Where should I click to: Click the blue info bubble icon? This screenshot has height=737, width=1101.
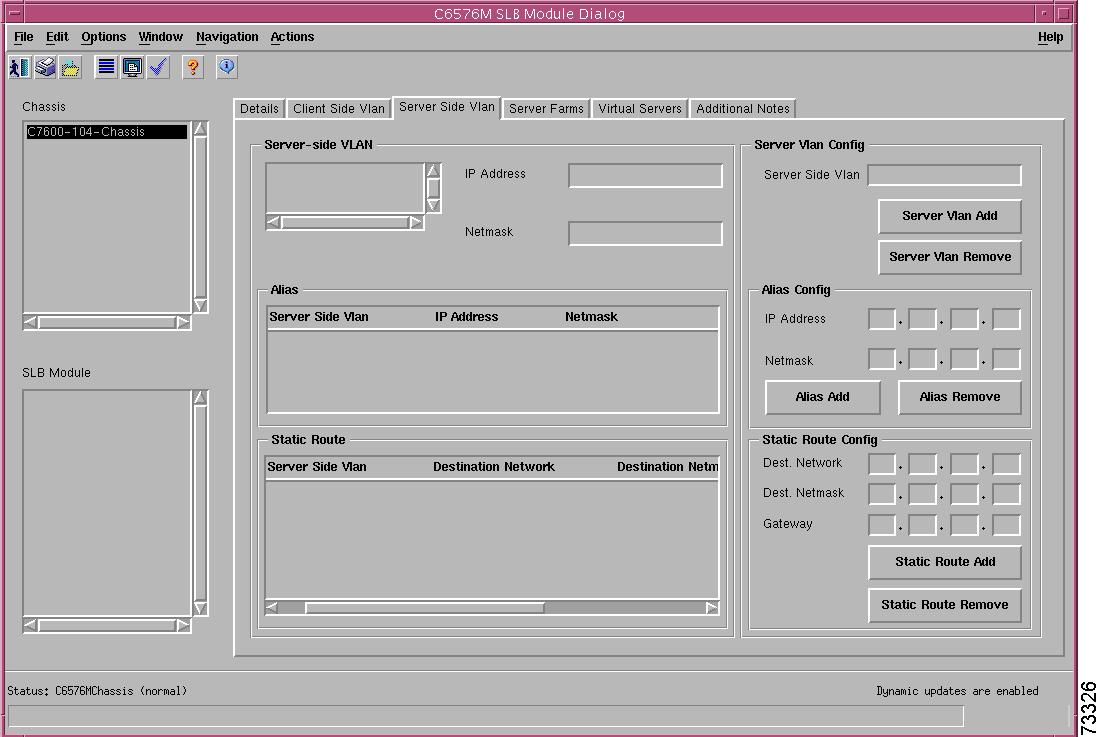coord(227,67)
